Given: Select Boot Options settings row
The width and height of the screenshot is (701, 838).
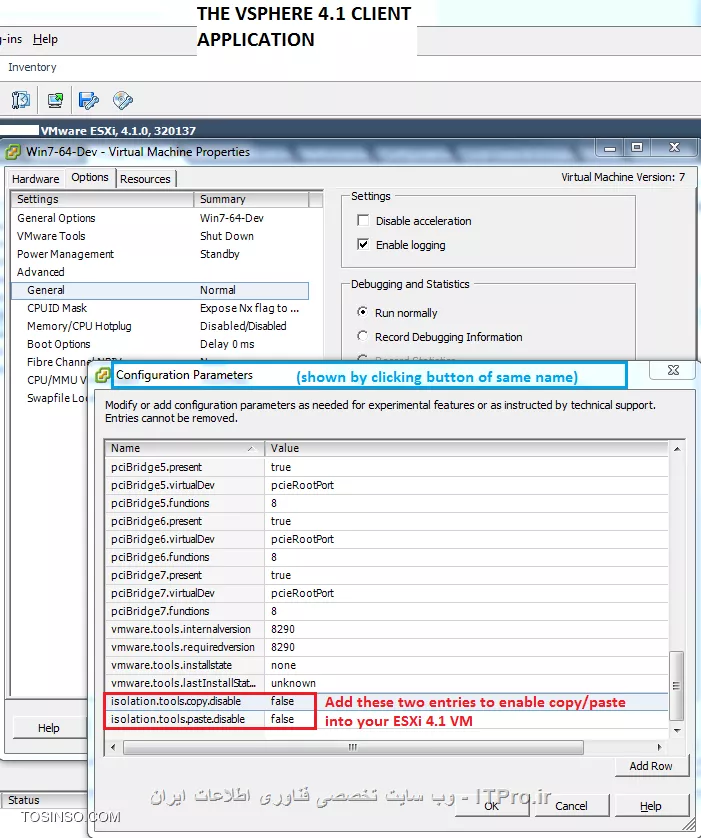Looking at the screenshot, I should pos(160,344).
